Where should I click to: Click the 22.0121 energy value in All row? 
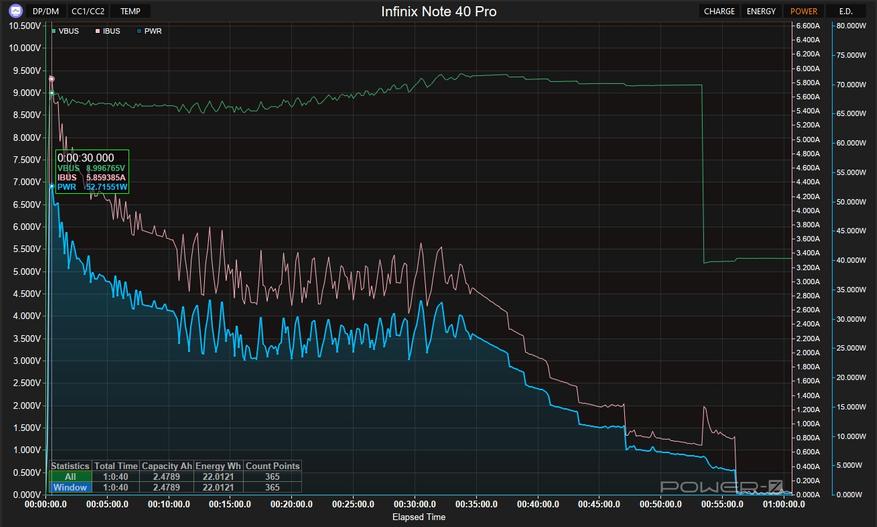coord(218,477)
